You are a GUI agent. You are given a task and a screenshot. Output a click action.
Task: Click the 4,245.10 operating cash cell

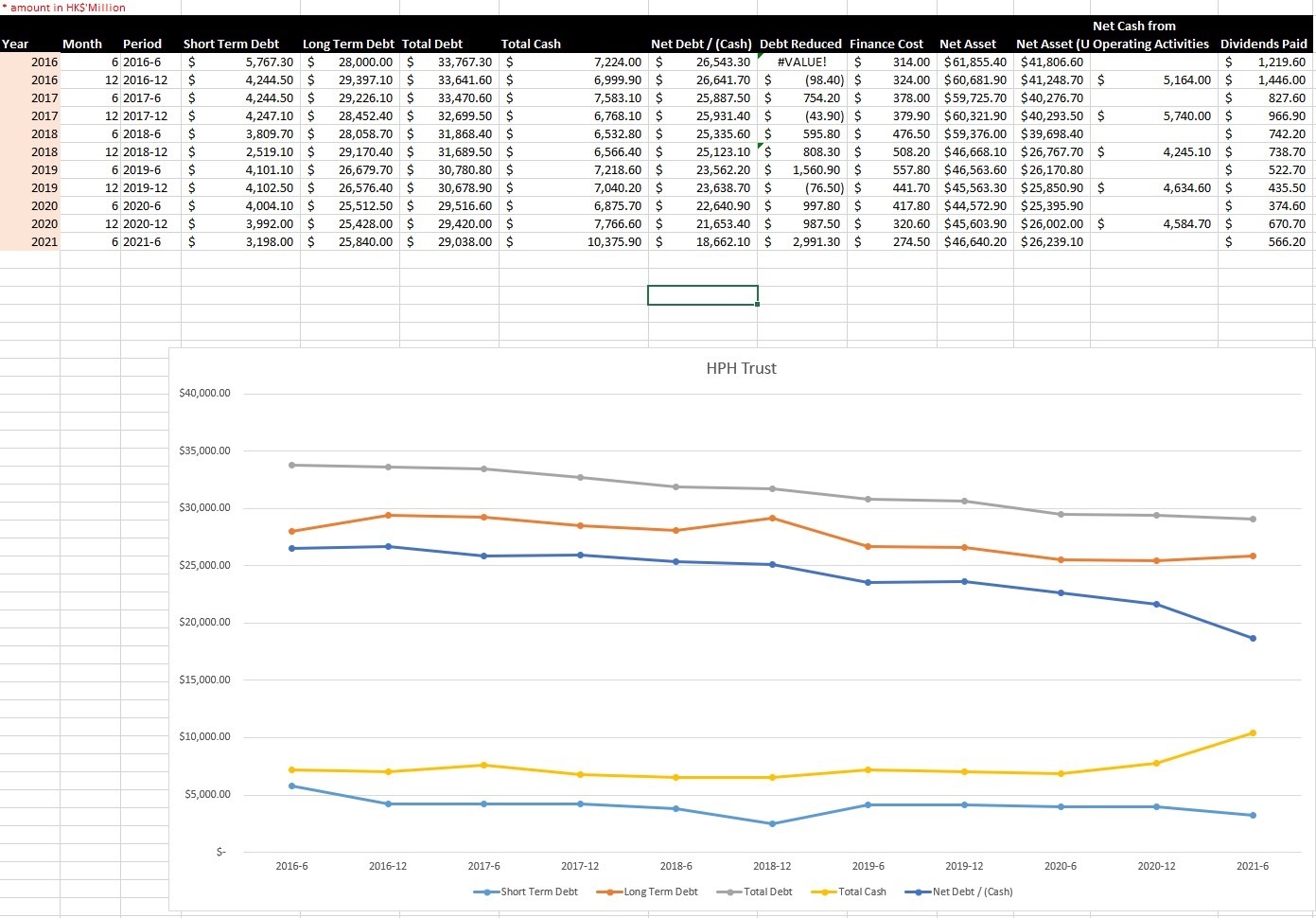[1154, 151]
